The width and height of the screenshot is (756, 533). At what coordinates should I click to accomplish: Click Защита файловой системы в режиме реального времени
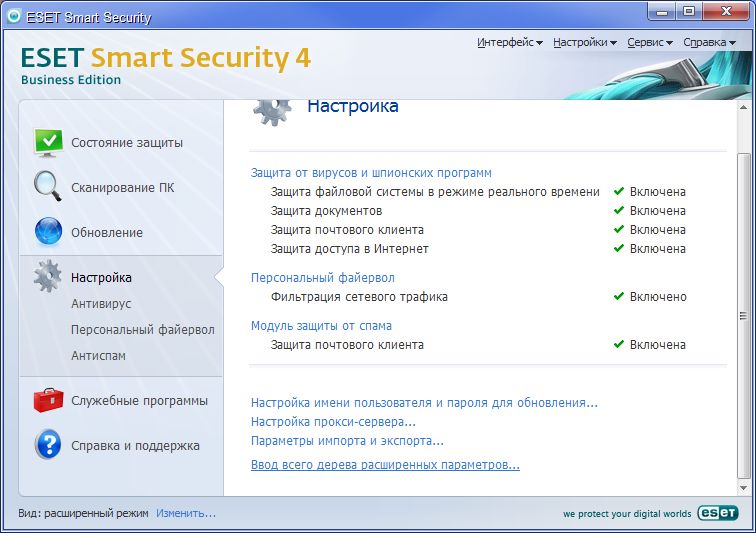[x=435, y=192]
